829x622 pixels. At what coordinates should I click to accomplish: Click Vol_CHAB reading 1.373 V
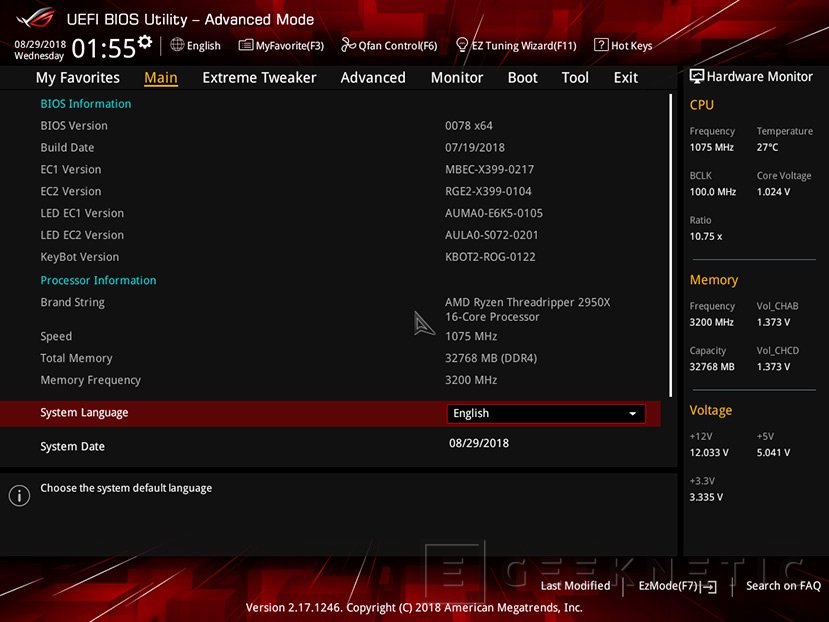[x=773, y=322]
